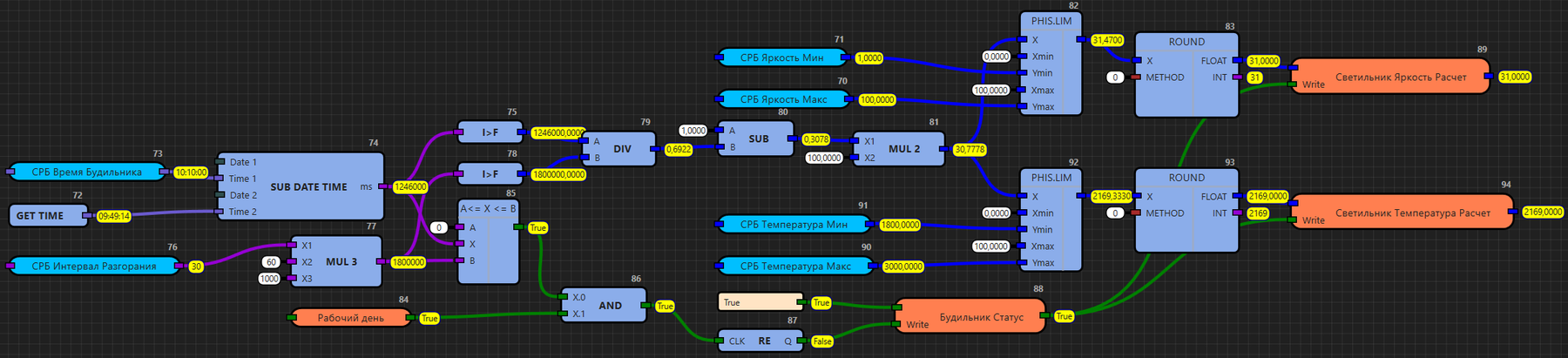The width and height of the screenshot is (1568, 358).
Task: Select the DIV block numbered 79
Action: 620,149
